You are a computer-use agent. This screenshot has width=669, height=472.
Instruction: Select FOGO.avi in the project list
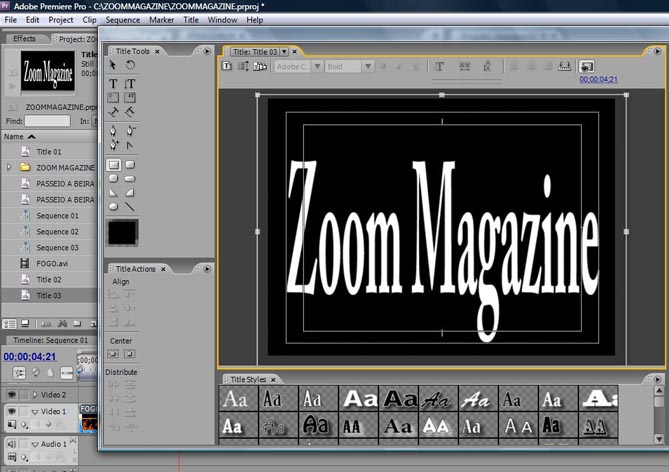pyautogui.click(x=53, y=264)
